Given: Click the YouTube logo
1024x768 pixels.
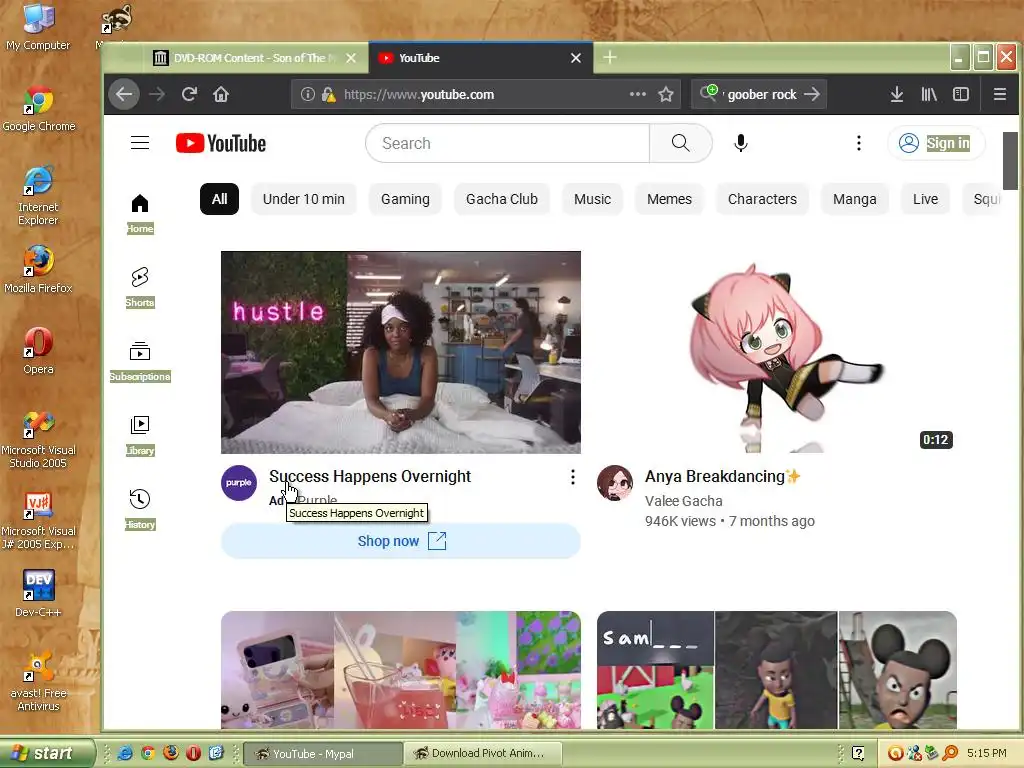Looking at the screenshot, I should 221,143.
